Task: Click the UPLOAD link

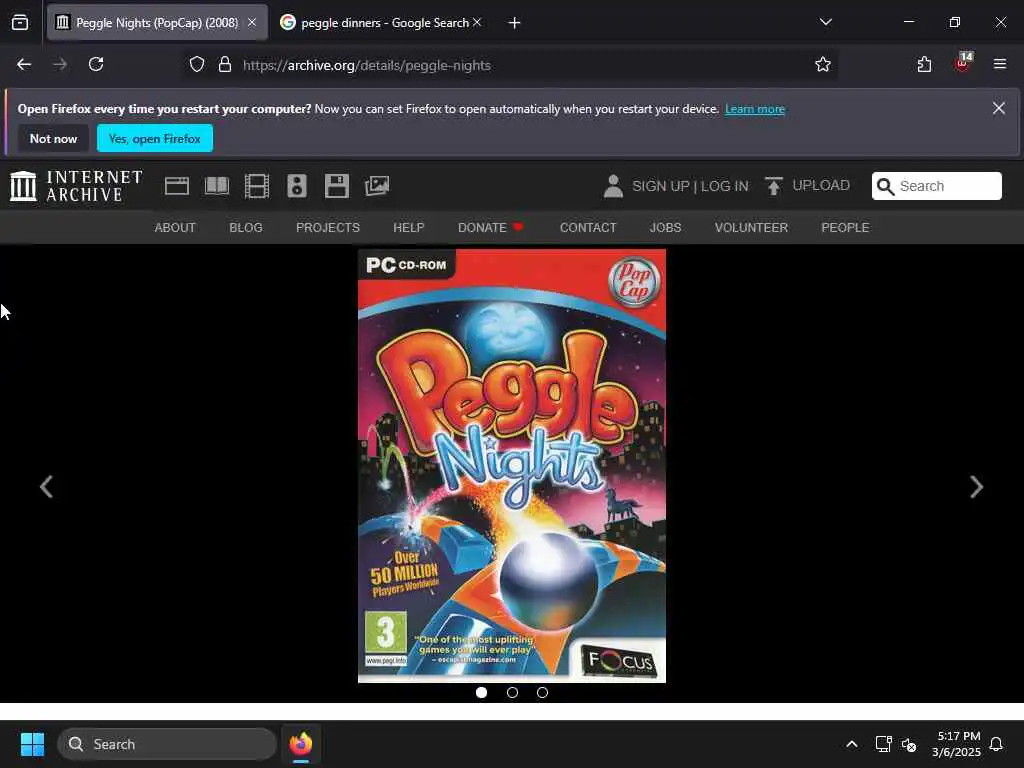Action: click(821, 185)
